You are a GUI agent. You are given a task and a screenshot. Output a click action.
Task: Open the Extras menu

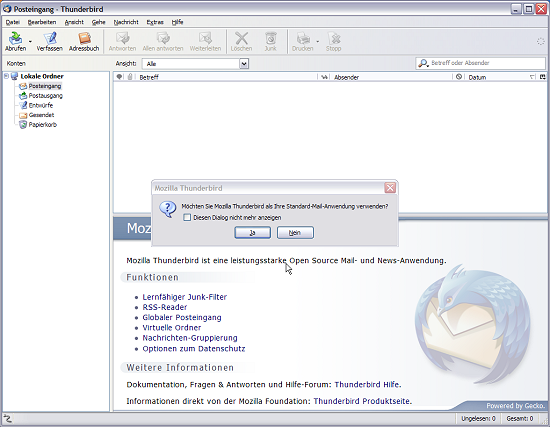(x=155, y=22)
